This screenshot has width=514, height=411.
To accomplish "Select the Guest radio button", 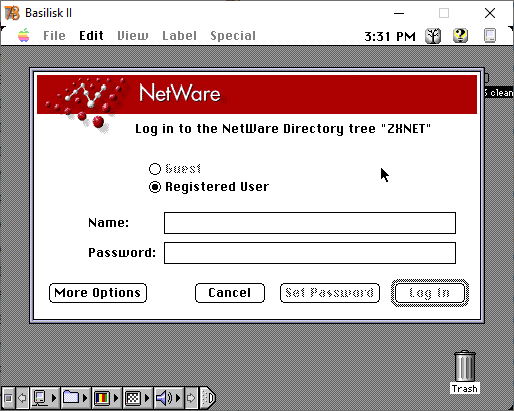I will click(155, 169).
